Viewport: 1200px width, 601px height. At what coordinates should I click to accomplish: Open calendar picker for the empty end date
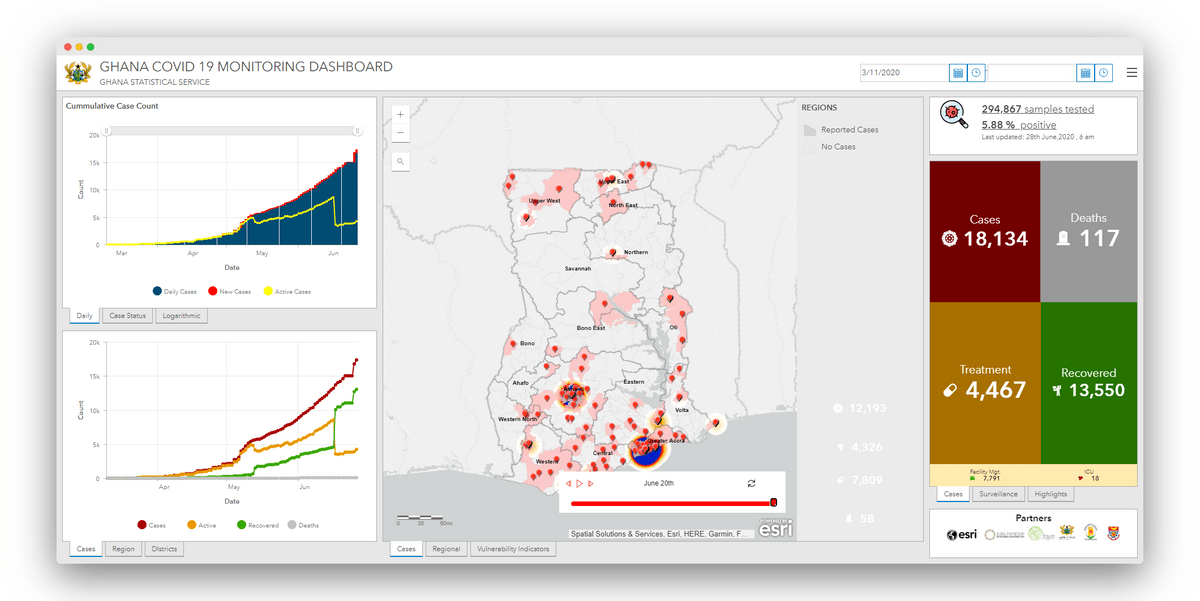coord(1085,73)
